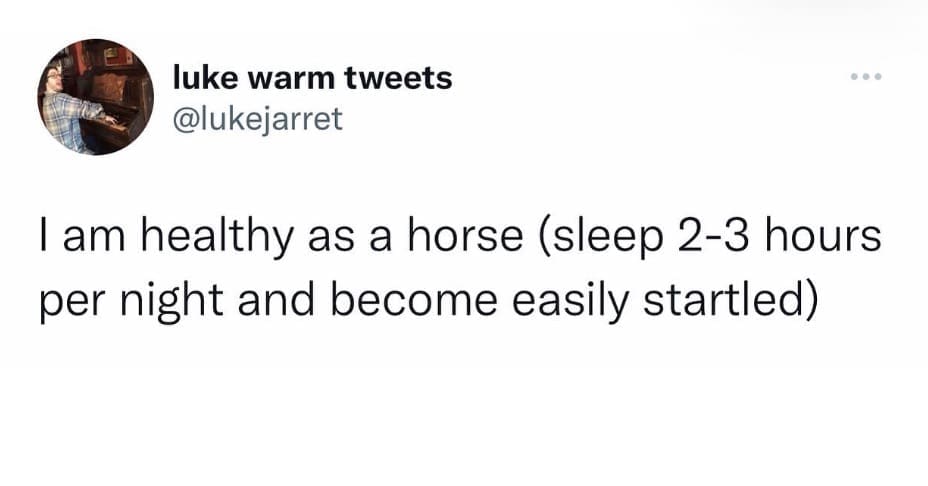Viewport: 928px width, 486px height.
Task: Click the word "luke" in the display name
Action: point(203,78)
